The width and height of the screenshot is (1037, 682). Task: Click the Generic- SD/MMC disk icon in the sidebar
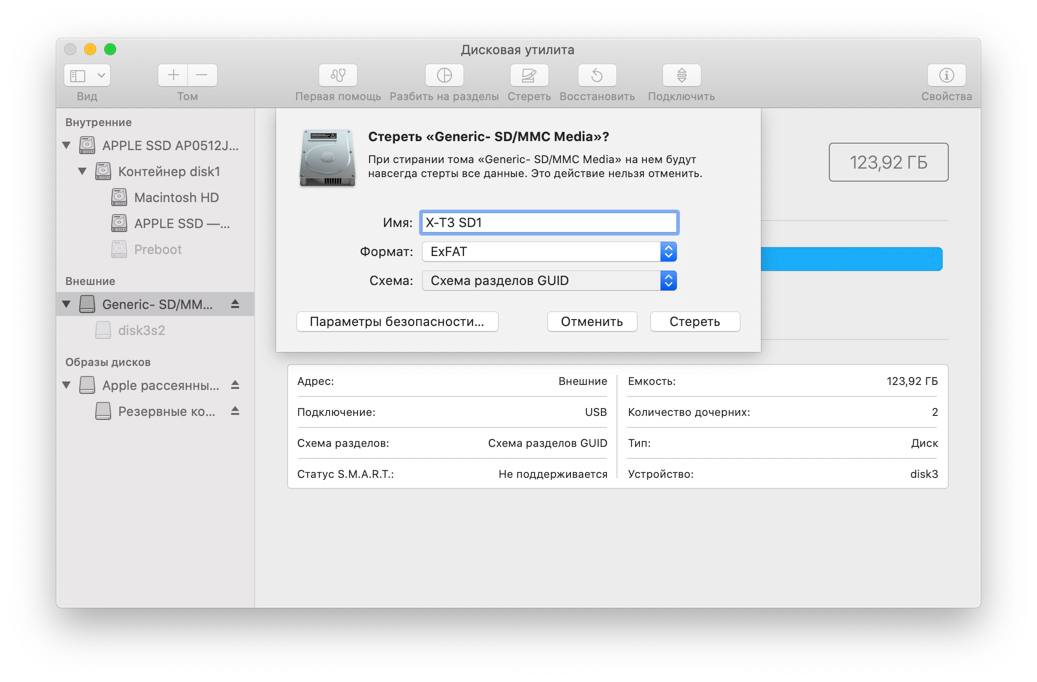(87, 304)
